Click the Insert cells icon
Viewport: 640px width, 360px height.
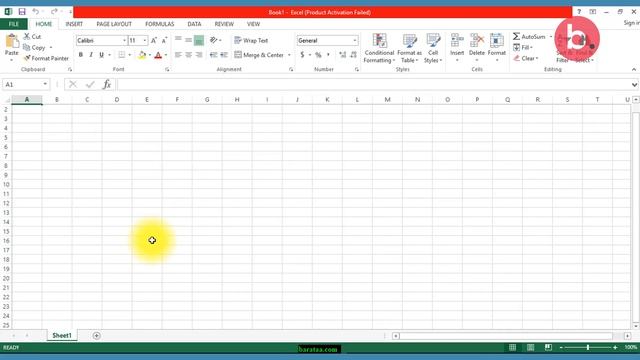coord(457,41)
